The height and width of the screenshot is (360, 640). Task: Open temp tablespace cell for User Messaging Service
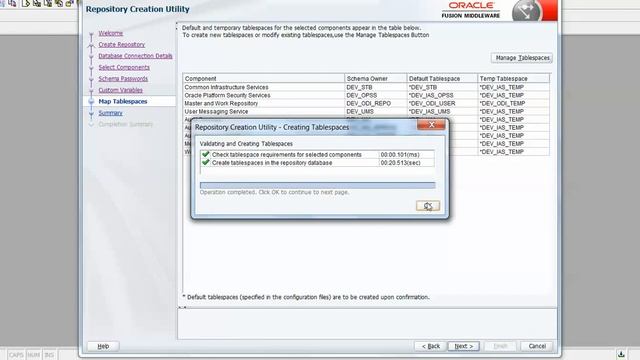tap(513, 111)
